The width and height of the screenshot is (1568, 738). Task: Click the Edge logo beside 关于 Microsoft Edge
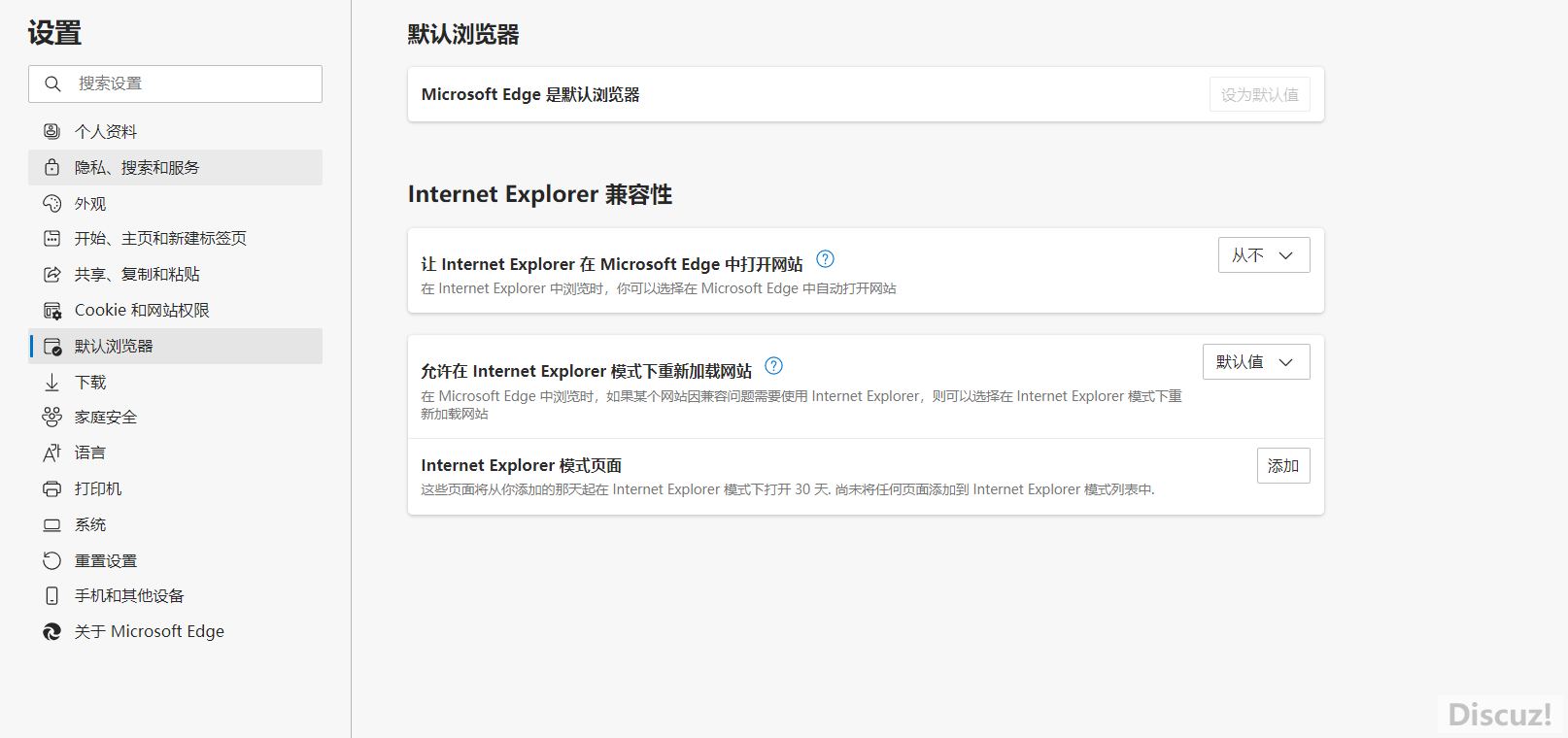[x=52, y=631]
